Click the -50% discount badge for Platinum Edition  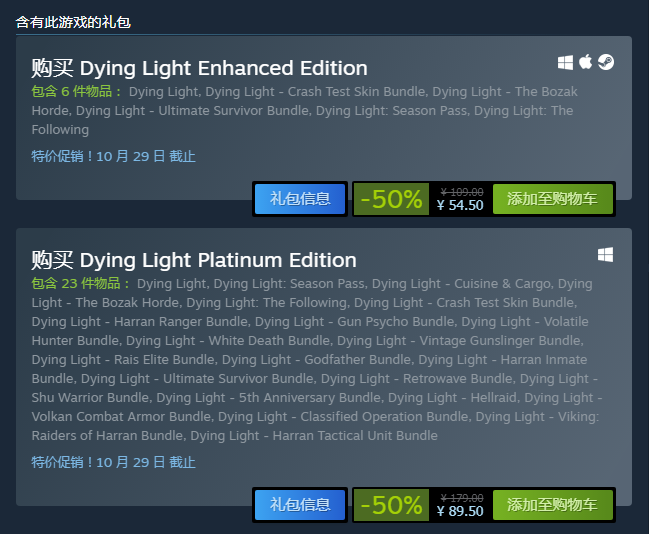pyautogui.click(x=391, y=505)
